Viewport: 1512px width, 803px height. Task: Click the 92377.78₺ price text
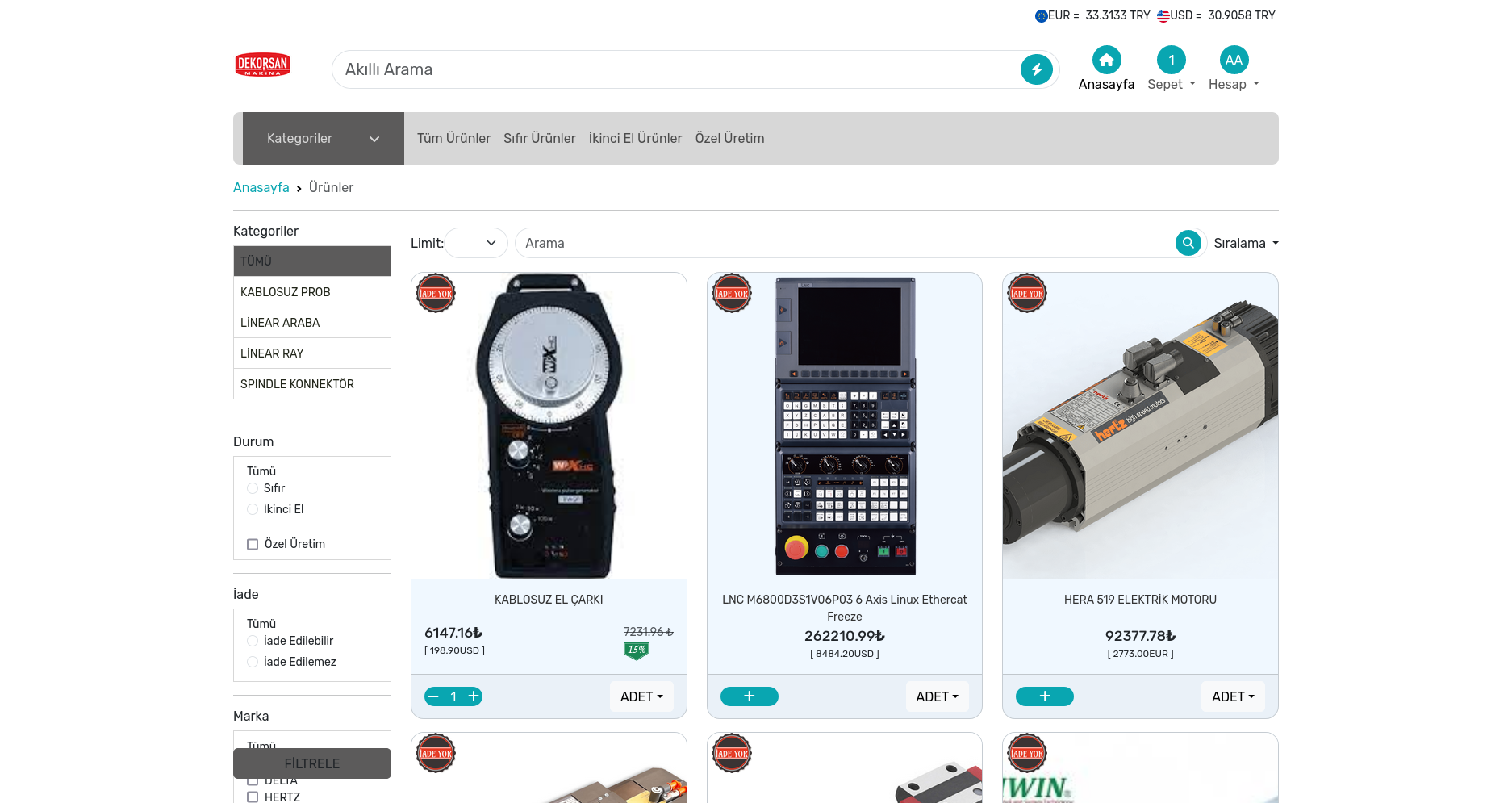click(x=1140, y=636)
